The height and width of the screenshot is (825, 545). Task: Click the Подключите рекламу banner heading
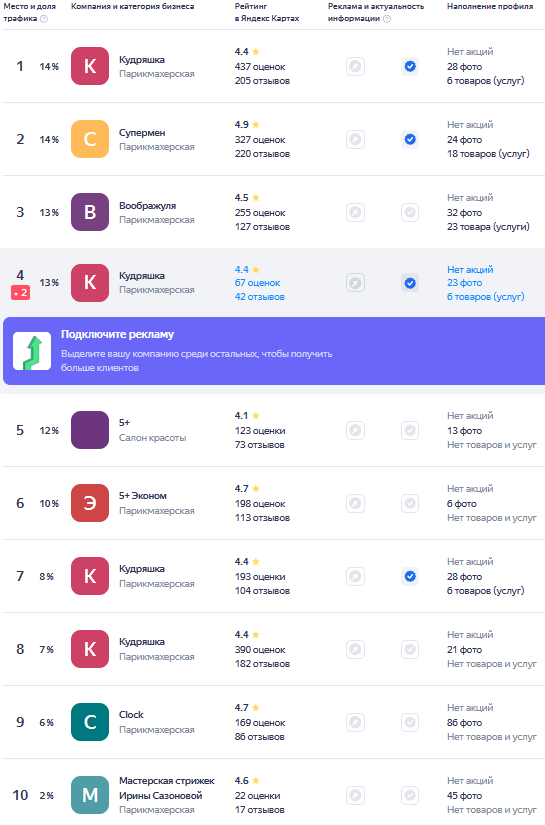(117, 334)
